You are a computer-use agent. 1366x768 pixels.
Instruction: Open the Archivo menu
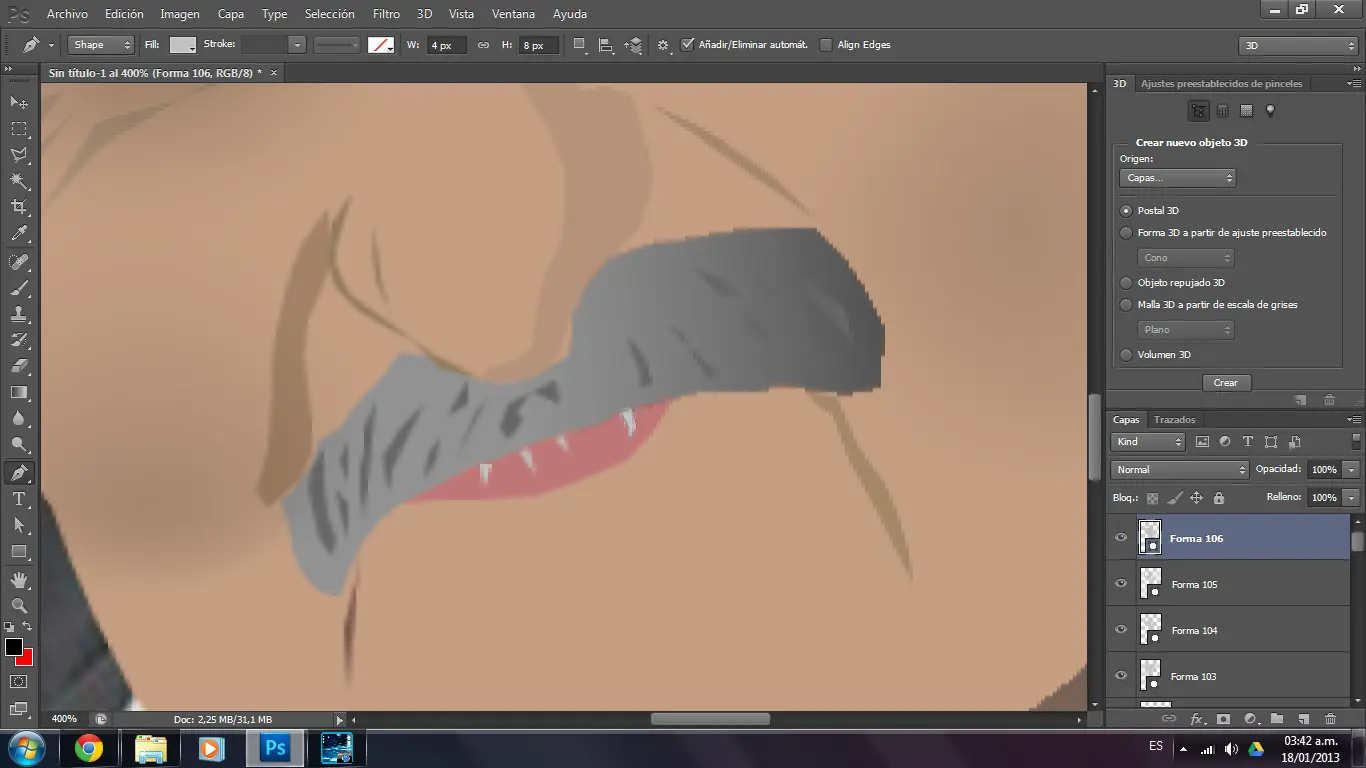(x=67, y=14)
